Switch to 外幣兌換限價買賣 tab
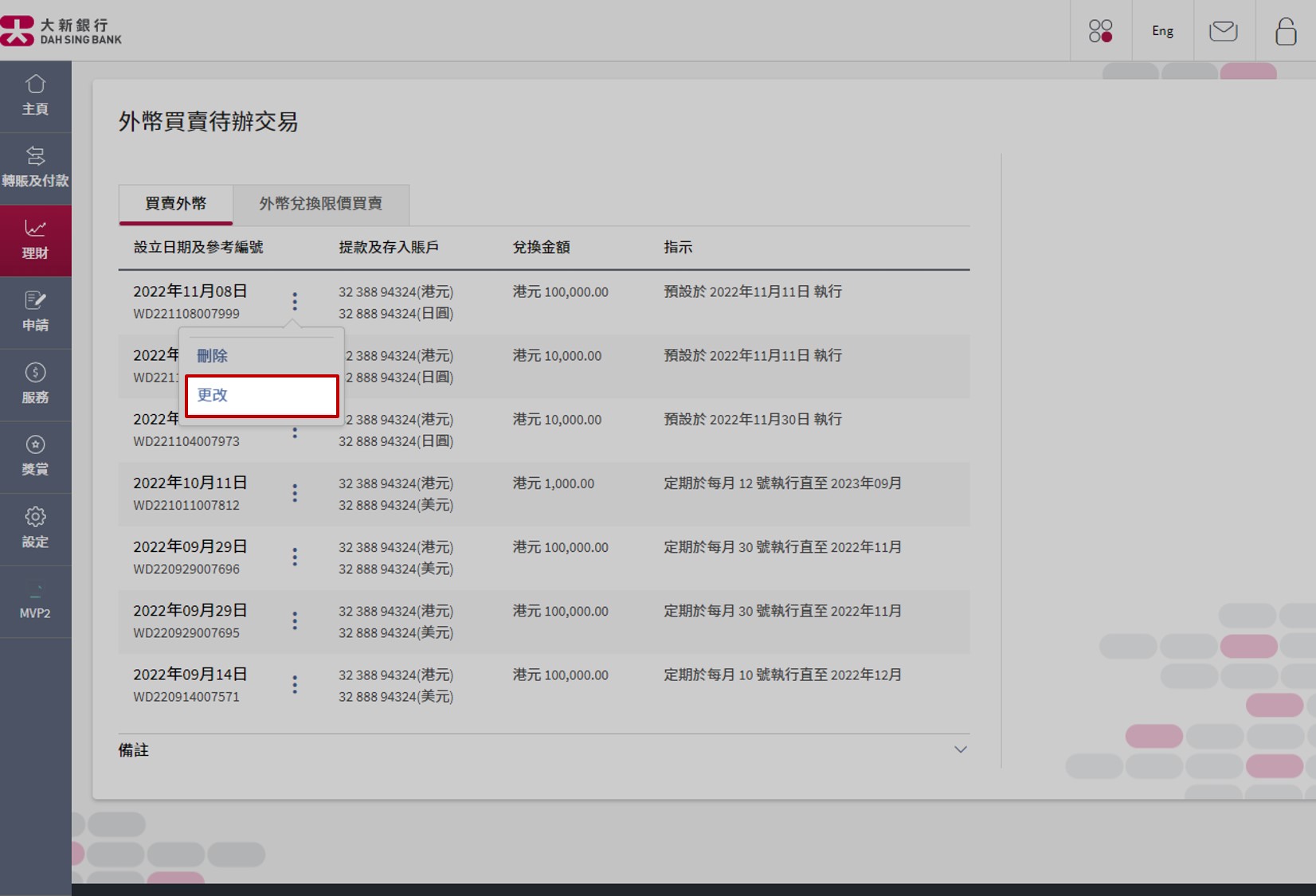Screen dimensions: 1316x896 pyautogui.click(x=320, y=204)
